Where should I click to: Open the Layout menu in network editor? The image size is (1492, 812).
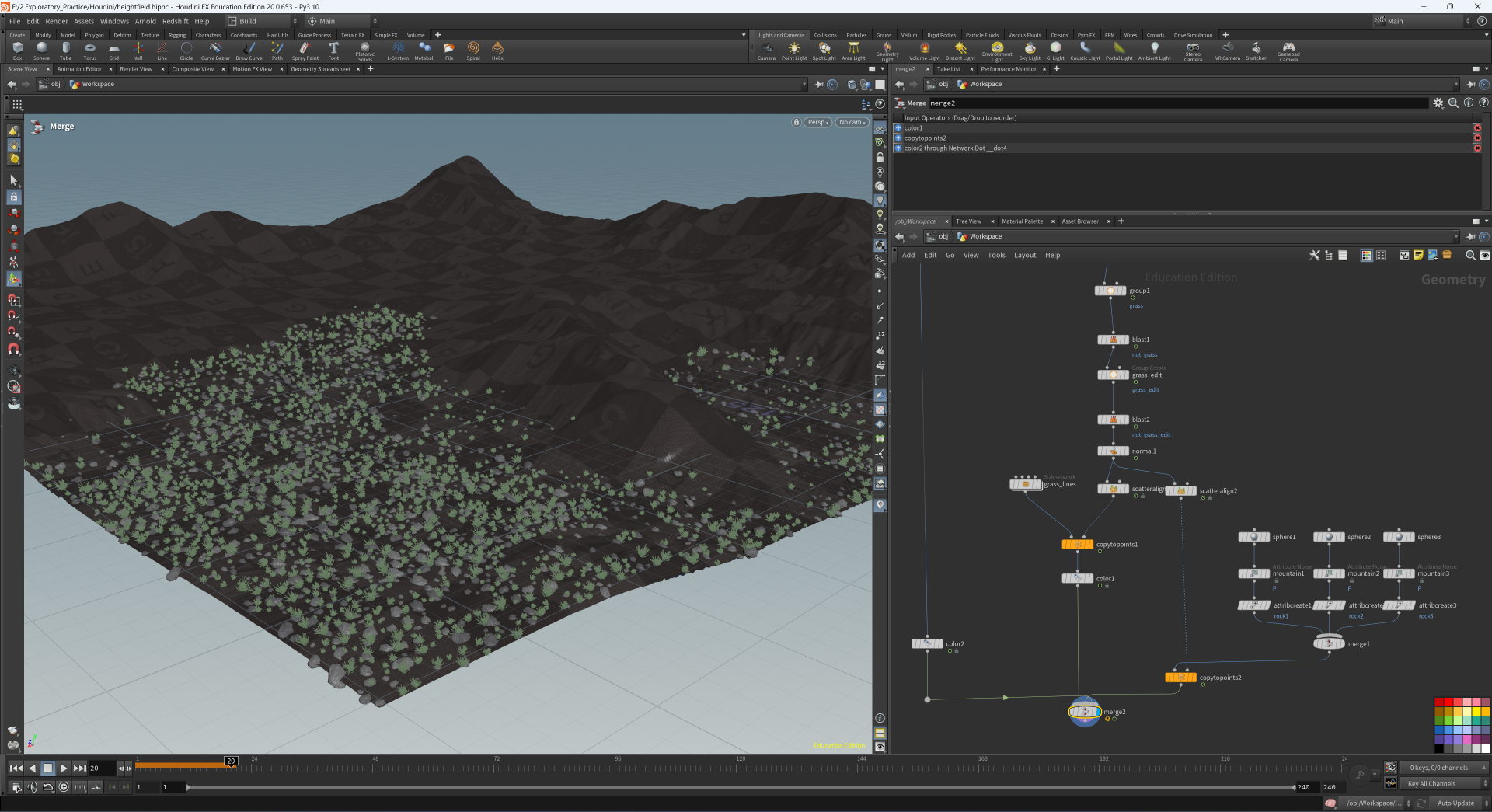click(x=1024, y=255)
